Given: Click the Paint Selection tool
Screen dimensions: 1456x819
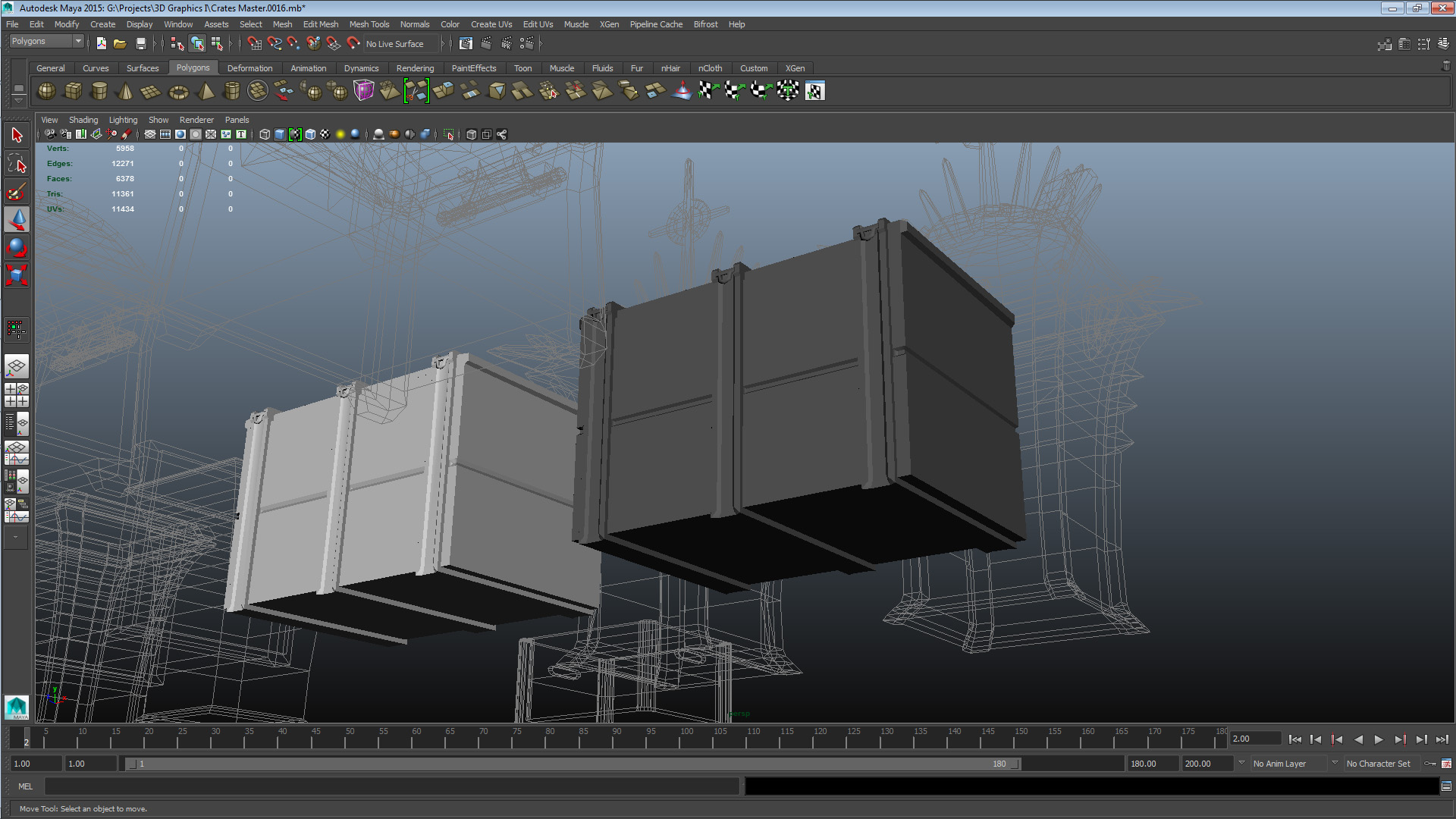Looking at the screenshot, I should (17, 191).
